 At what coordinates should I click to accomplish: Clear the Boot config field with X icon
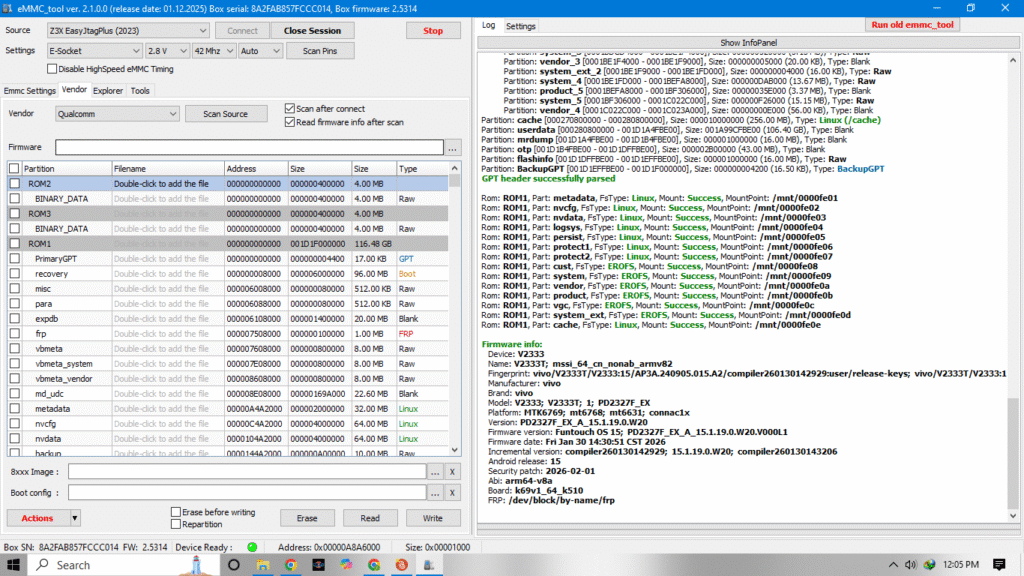(x=452, y=492)
